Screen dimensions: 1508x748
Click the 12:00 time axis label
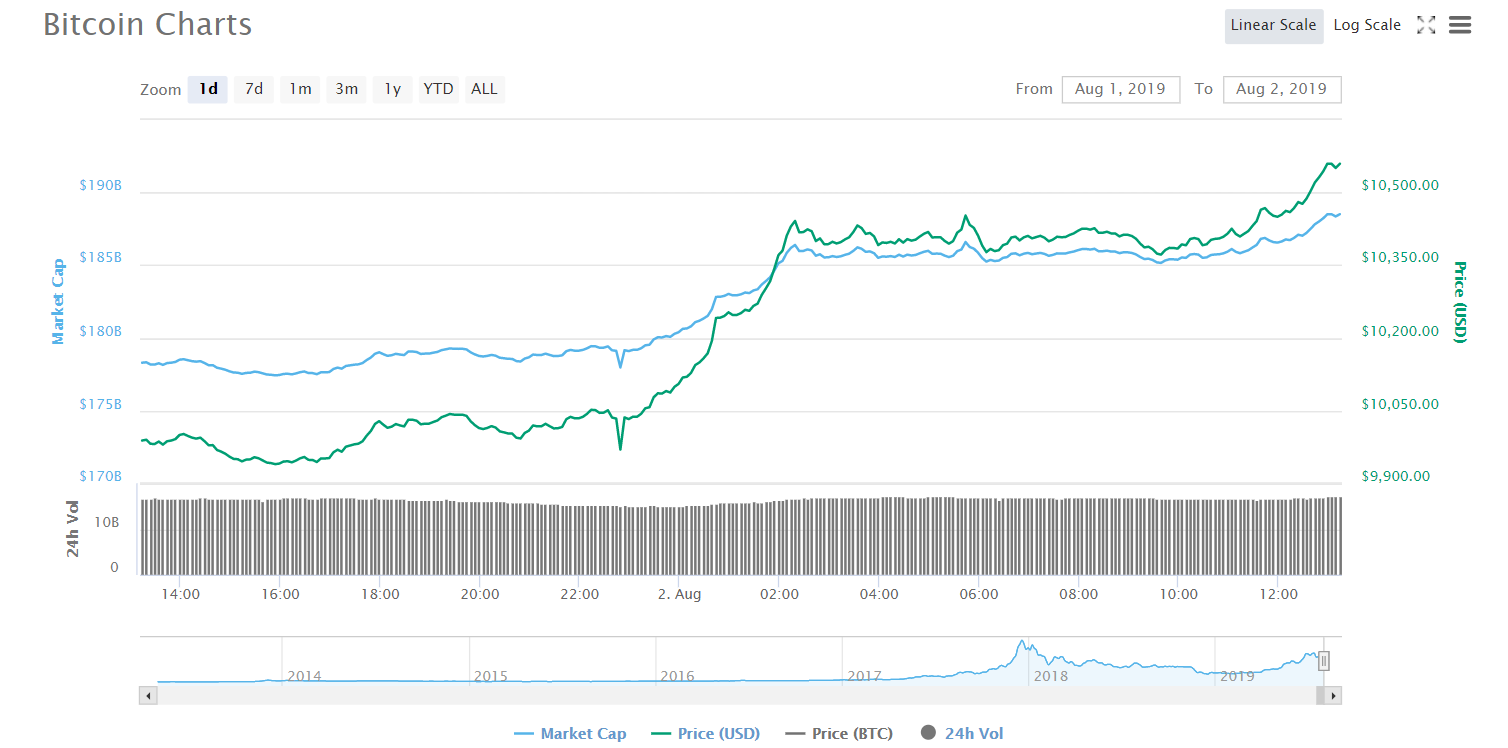point(1278,594)
